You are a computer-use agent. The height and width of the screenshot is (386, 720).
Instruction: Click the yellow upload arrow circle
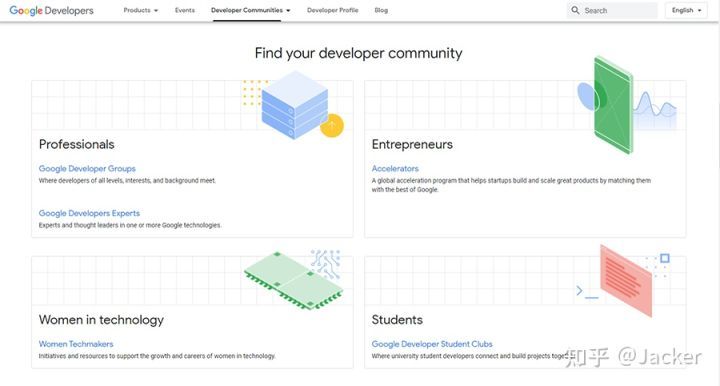pyautogui.click(x=332, y=125)
